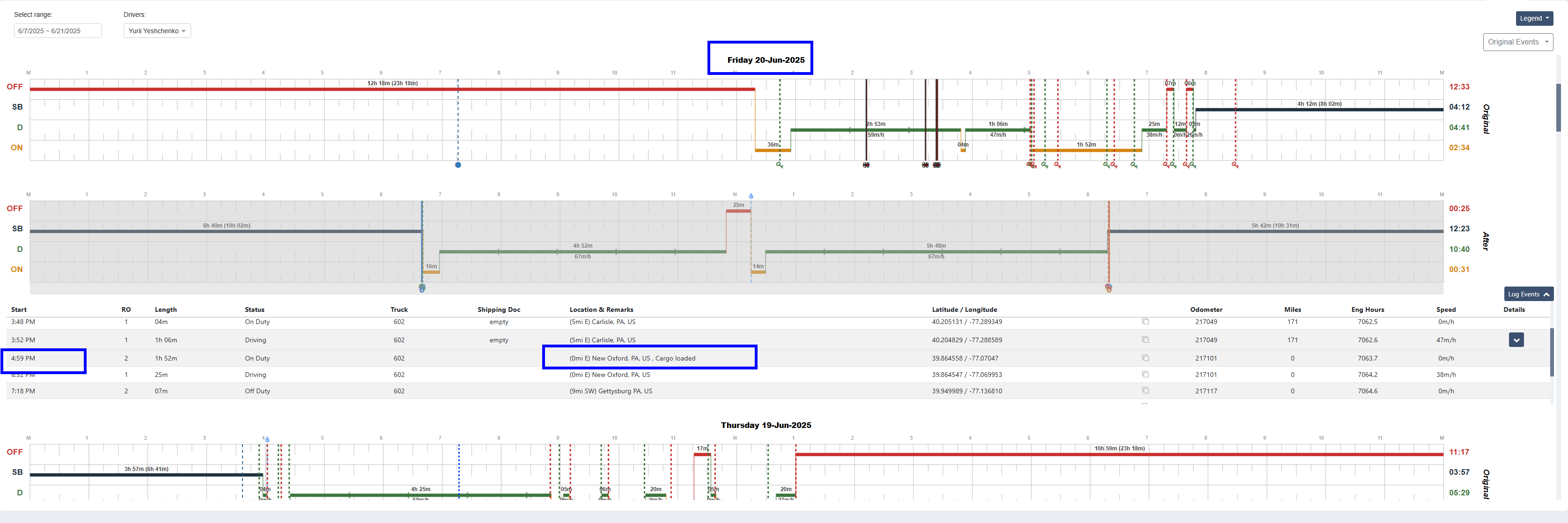This screenshot has width=1568, height=523.
Task: Click the 40.205131 / -77.289349 coordinates
Action: pyautogui.click(x=967, y=322)
